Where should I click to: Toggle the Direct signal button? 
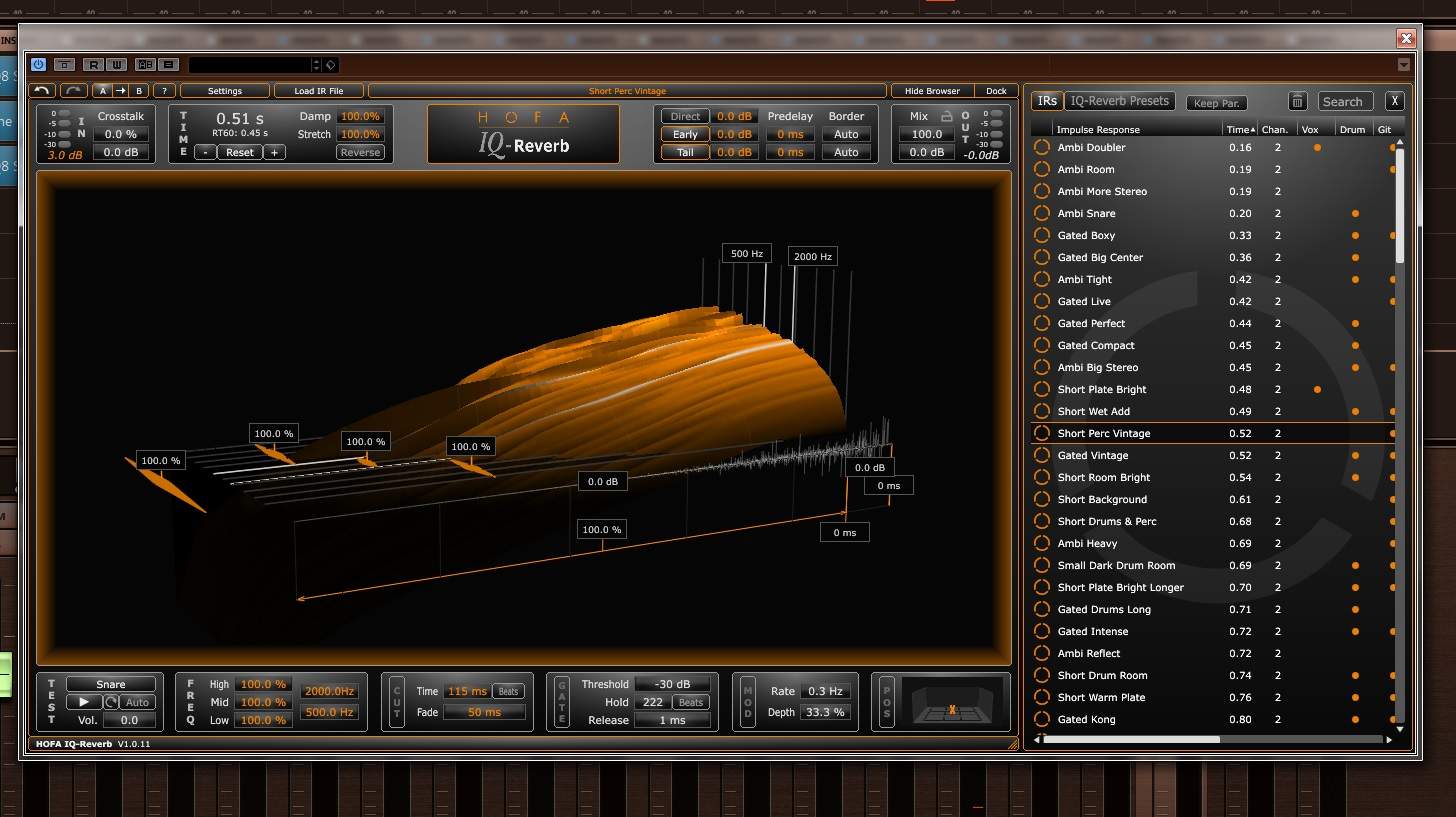pos(685,116)
